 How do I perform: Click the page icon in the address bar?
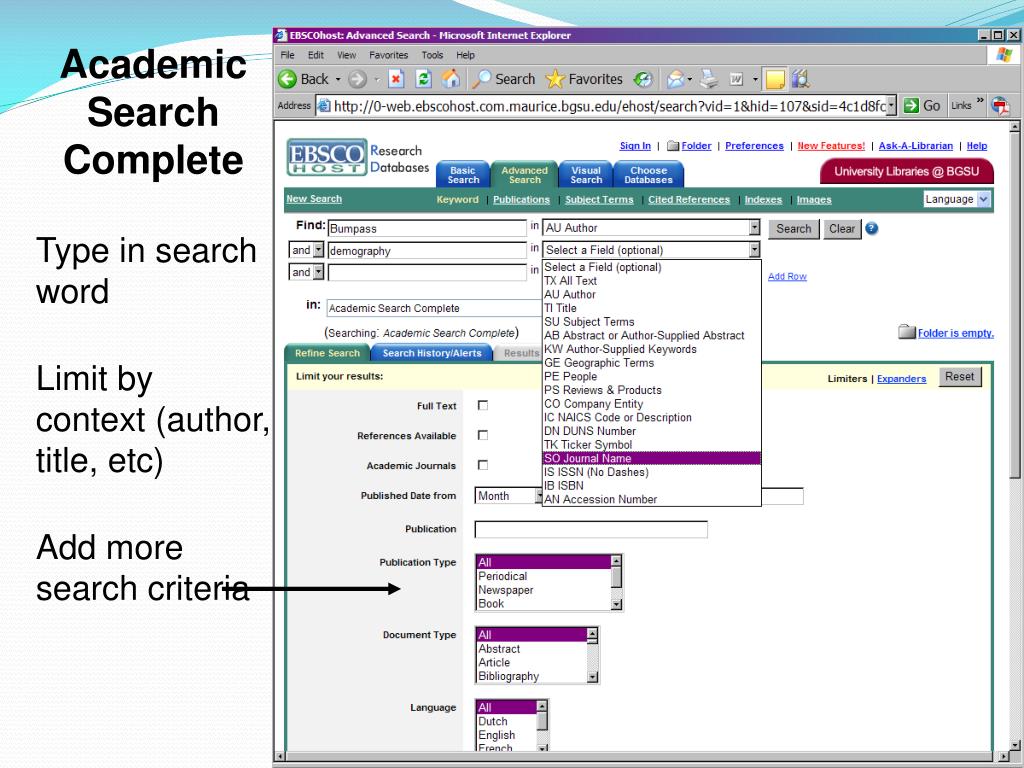324,105
